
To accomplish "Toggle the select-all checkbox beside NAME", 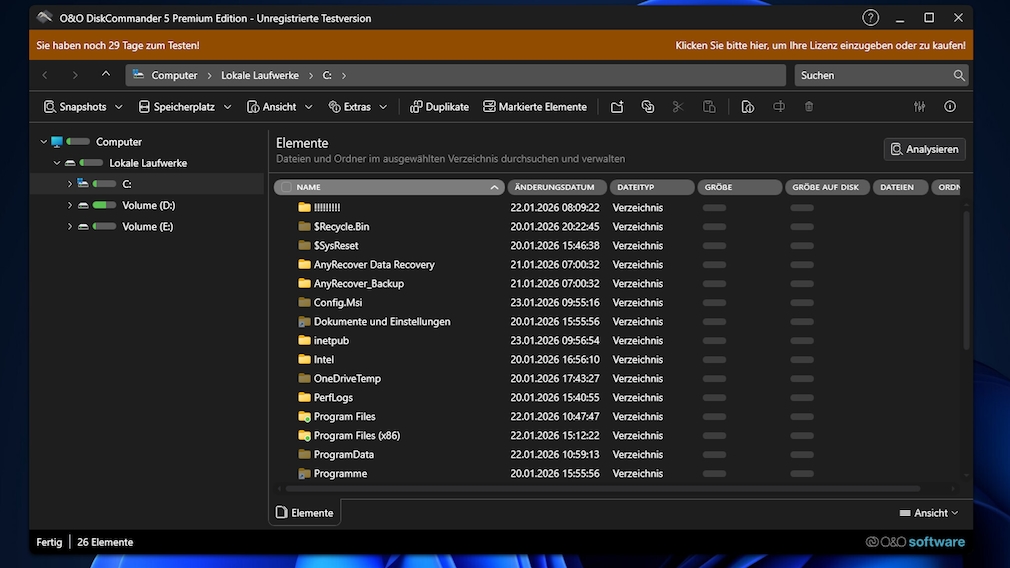I will pyautogui.click(x=287, y=187).
